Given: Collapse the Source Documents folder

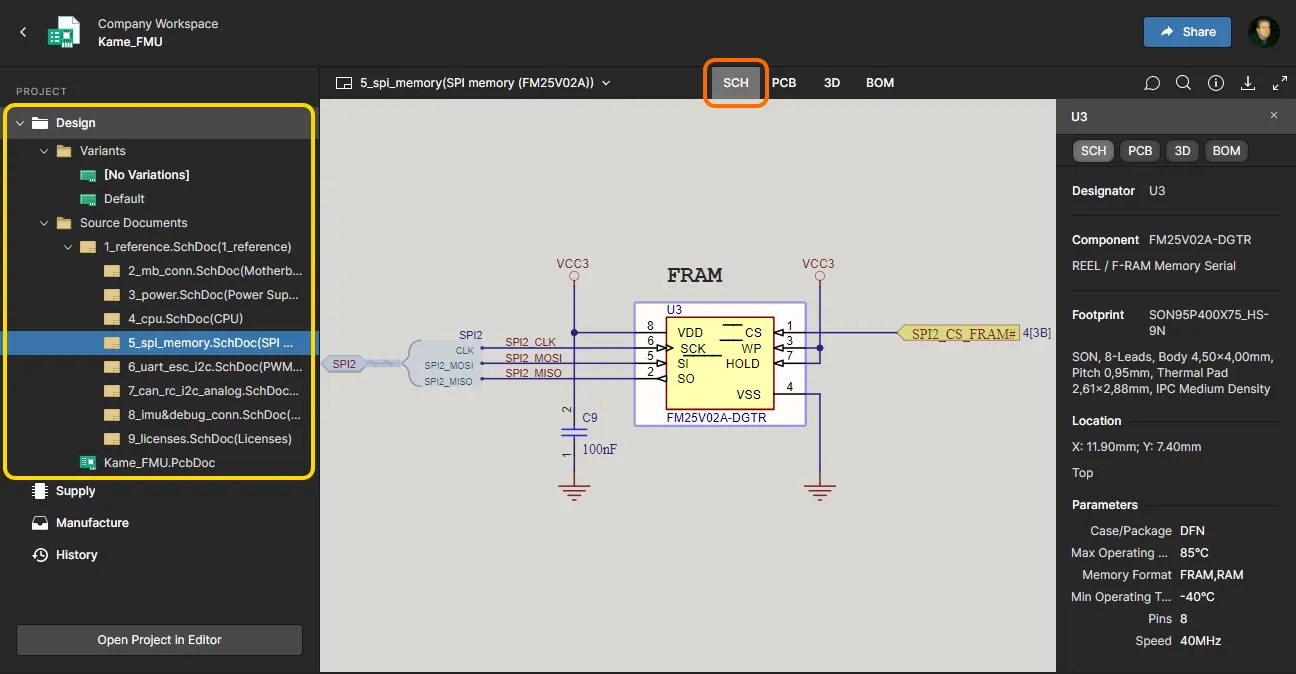Looking at the screenshot, I should coord(44,223).
